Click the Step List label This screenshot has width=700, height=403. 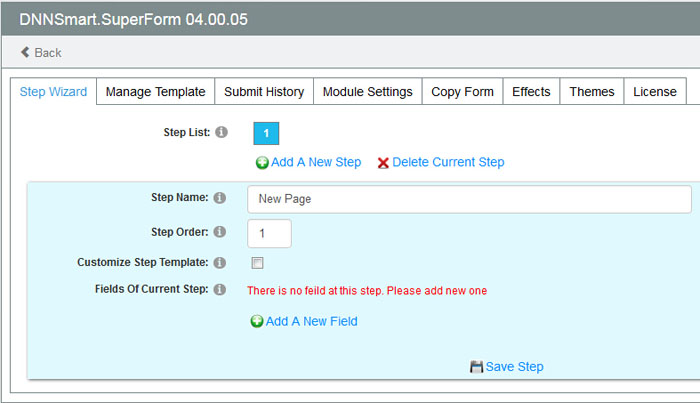(187, 133)
